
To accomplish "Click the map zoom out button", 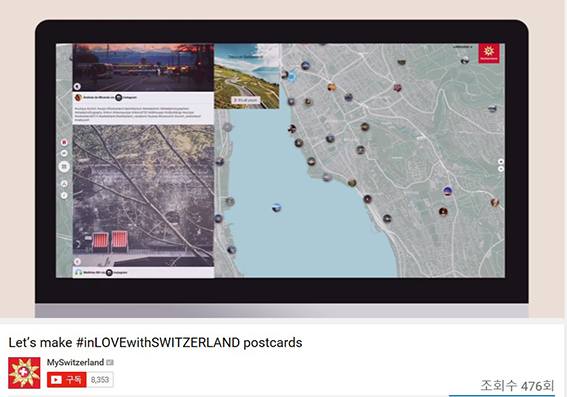I will point(501,169).
